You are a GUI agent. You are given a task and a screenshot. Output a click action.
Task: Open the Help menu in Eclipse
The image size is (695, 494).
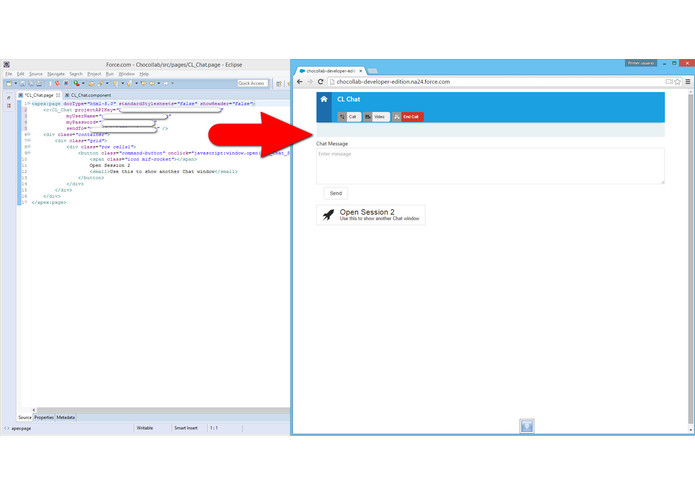coord(144,74)
